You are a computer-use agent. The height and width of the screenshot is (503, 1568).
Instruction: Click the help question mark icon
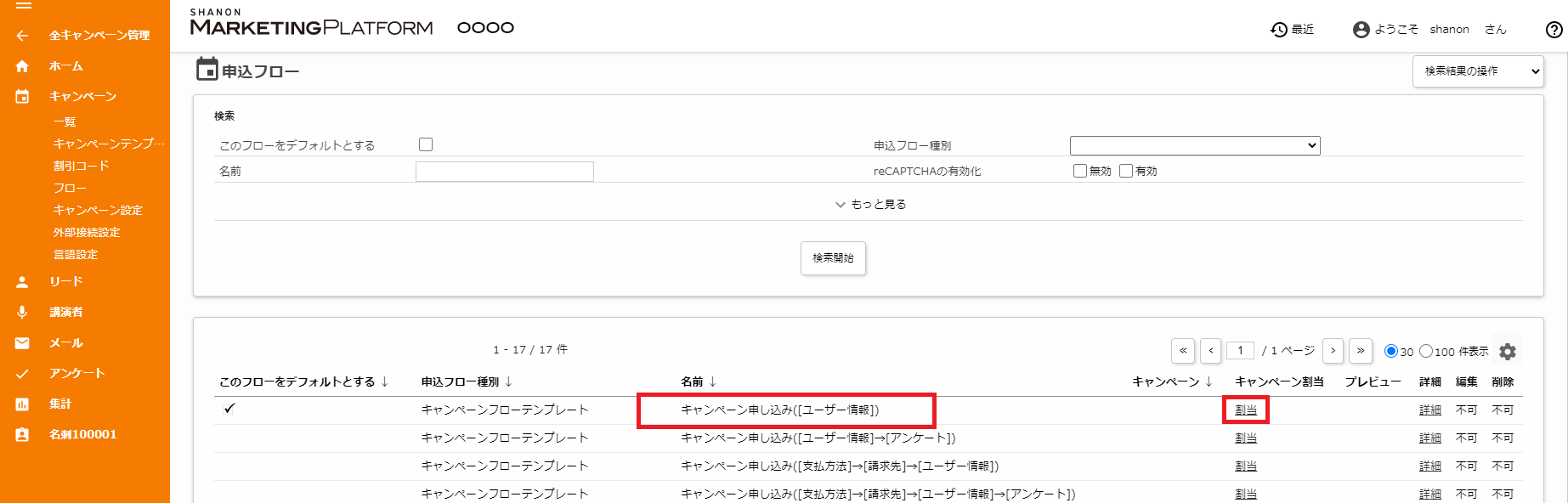[1554, 30]
